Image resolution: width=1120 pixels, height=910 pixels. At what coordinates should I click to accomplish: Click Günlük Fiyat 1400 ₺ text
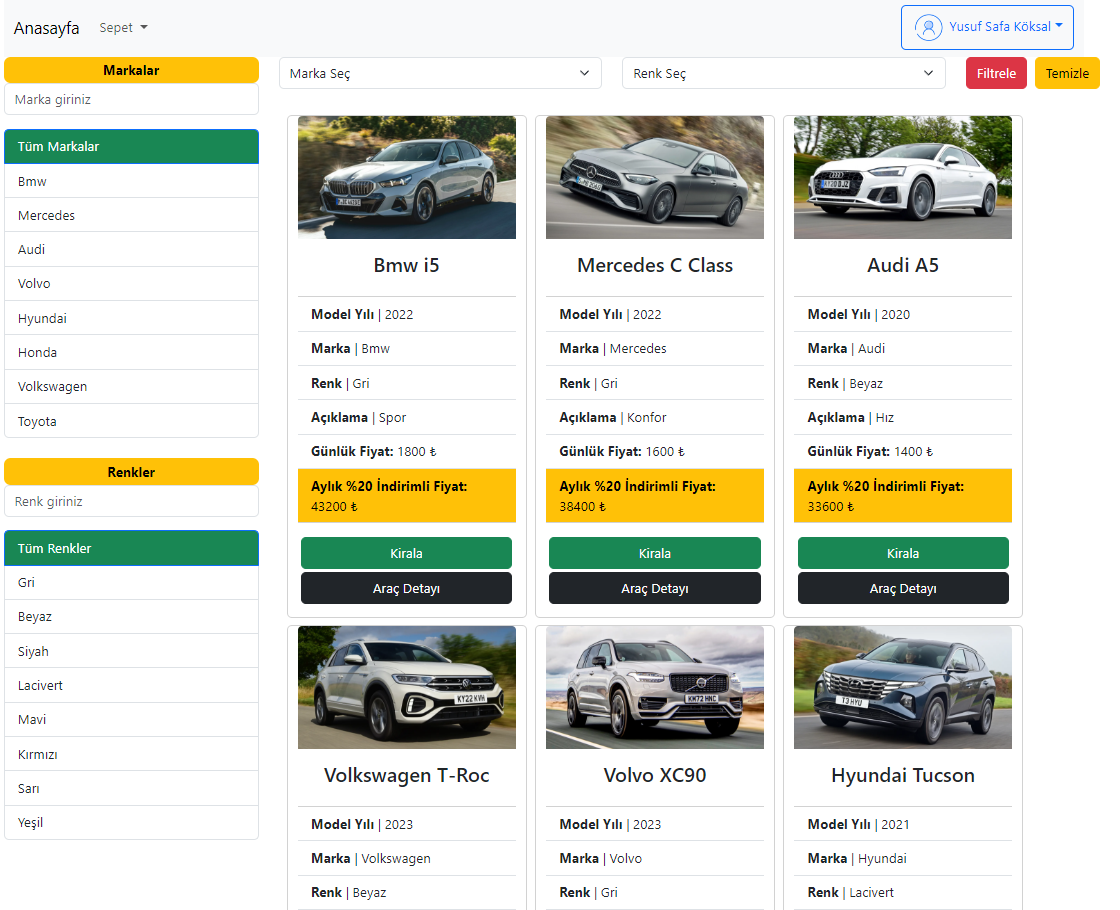tap(870, 451)
